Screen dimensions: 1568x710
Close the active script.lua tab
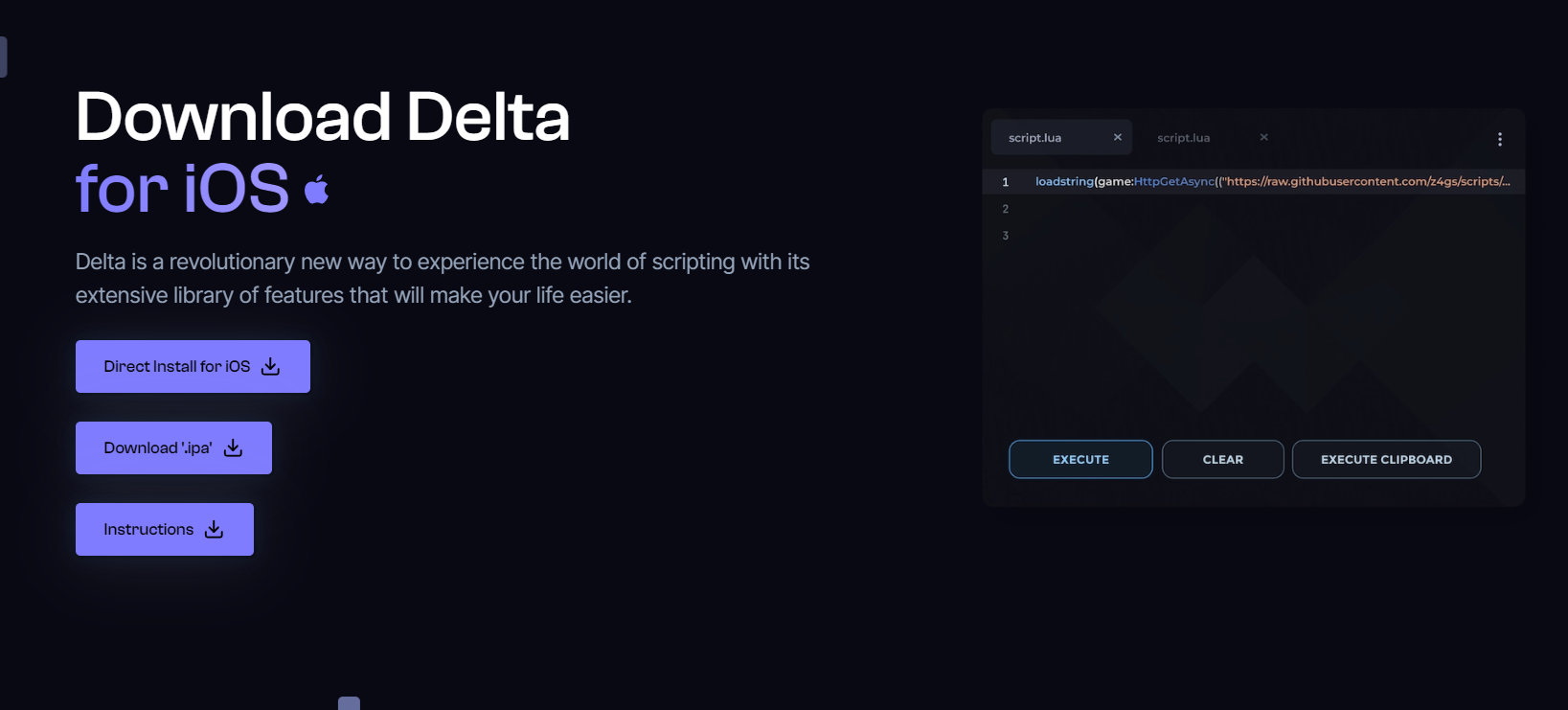click(1118, 137)
